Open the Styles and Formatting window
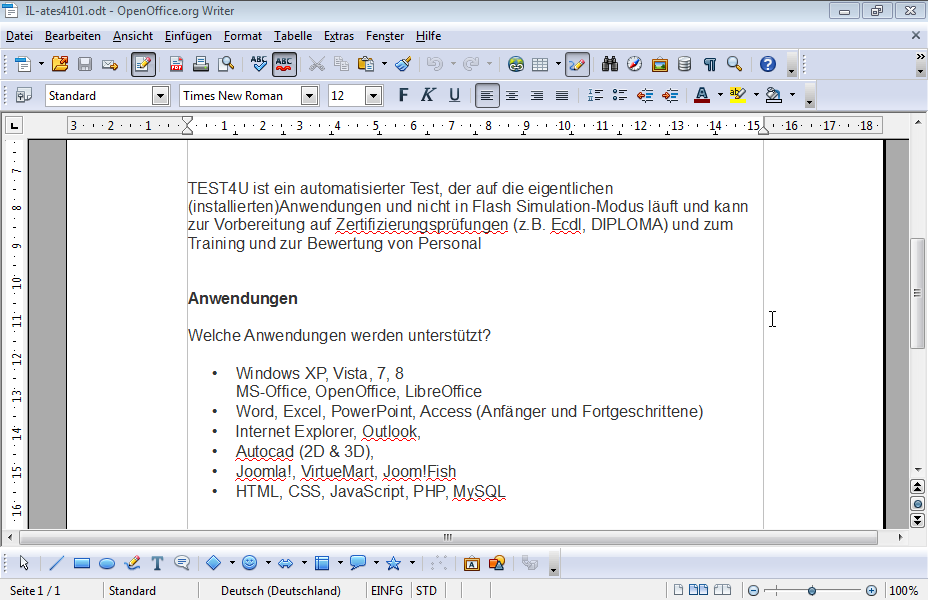The image size is (928, 600). point(24,95)
